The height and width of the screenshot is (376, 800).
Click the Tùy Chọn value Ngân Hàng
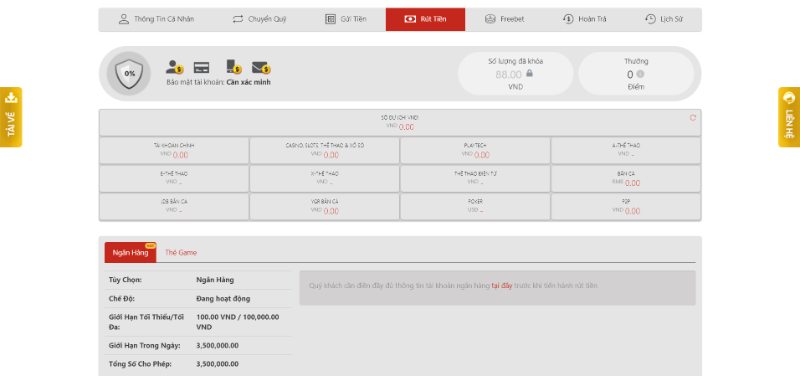[x=215, y=280]
